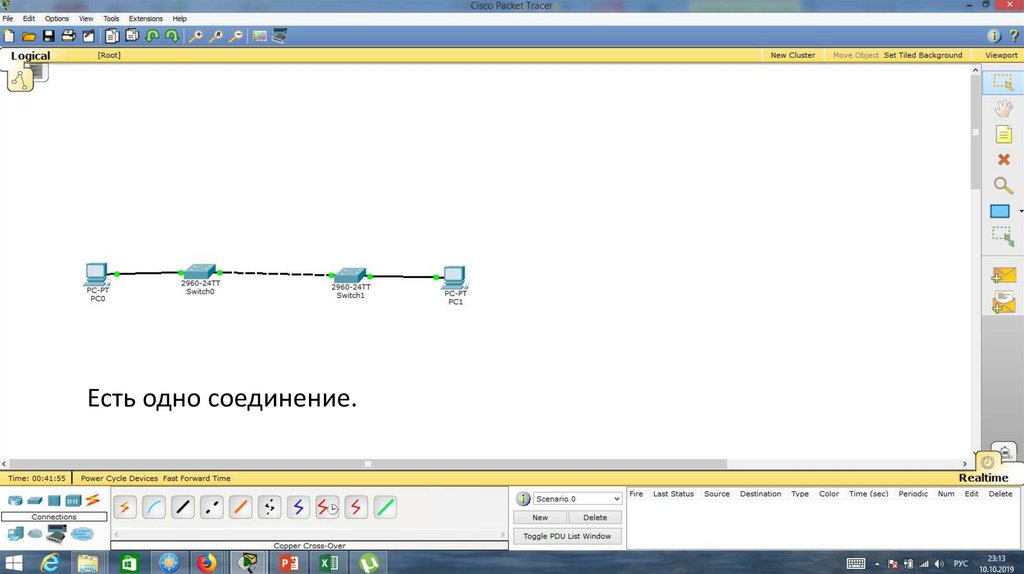Select the green Octal cable
Screen dimensions: 1024x574
coord(385,507)
